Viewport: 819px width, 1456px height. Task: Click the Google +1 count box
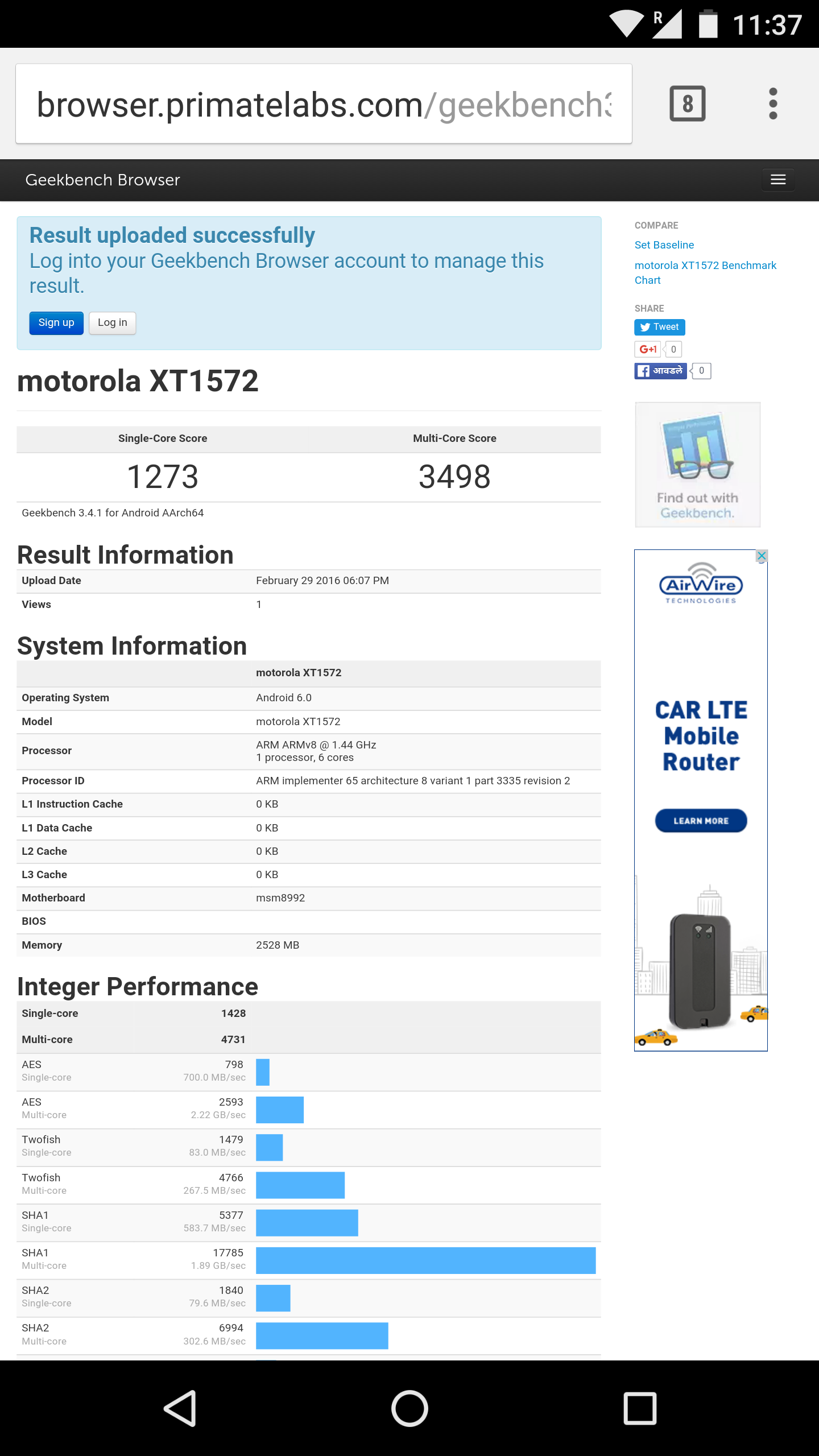click(x=673, y=349)
